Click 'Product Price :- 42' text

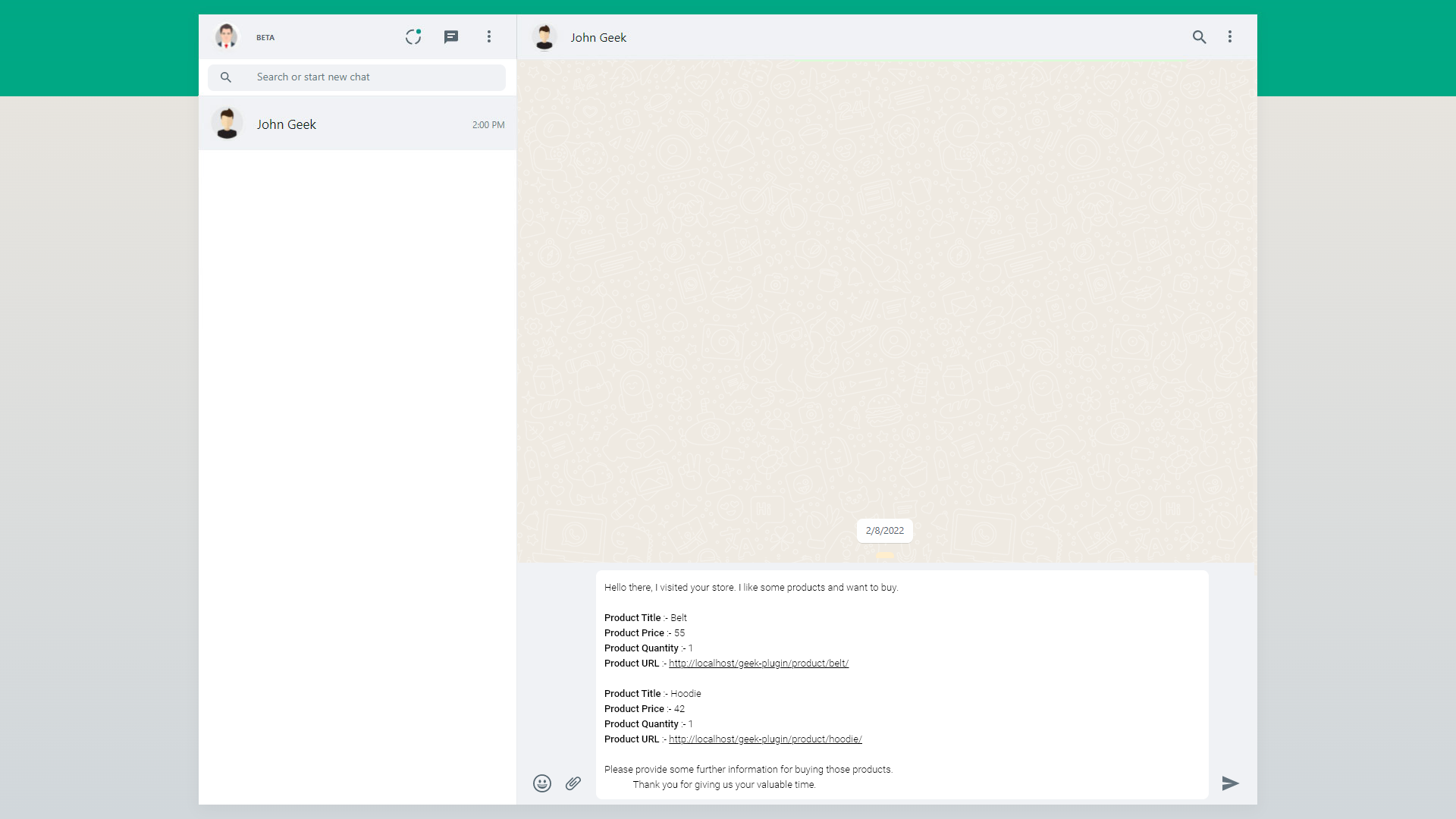pyautogui.click(x=645, y=709)
